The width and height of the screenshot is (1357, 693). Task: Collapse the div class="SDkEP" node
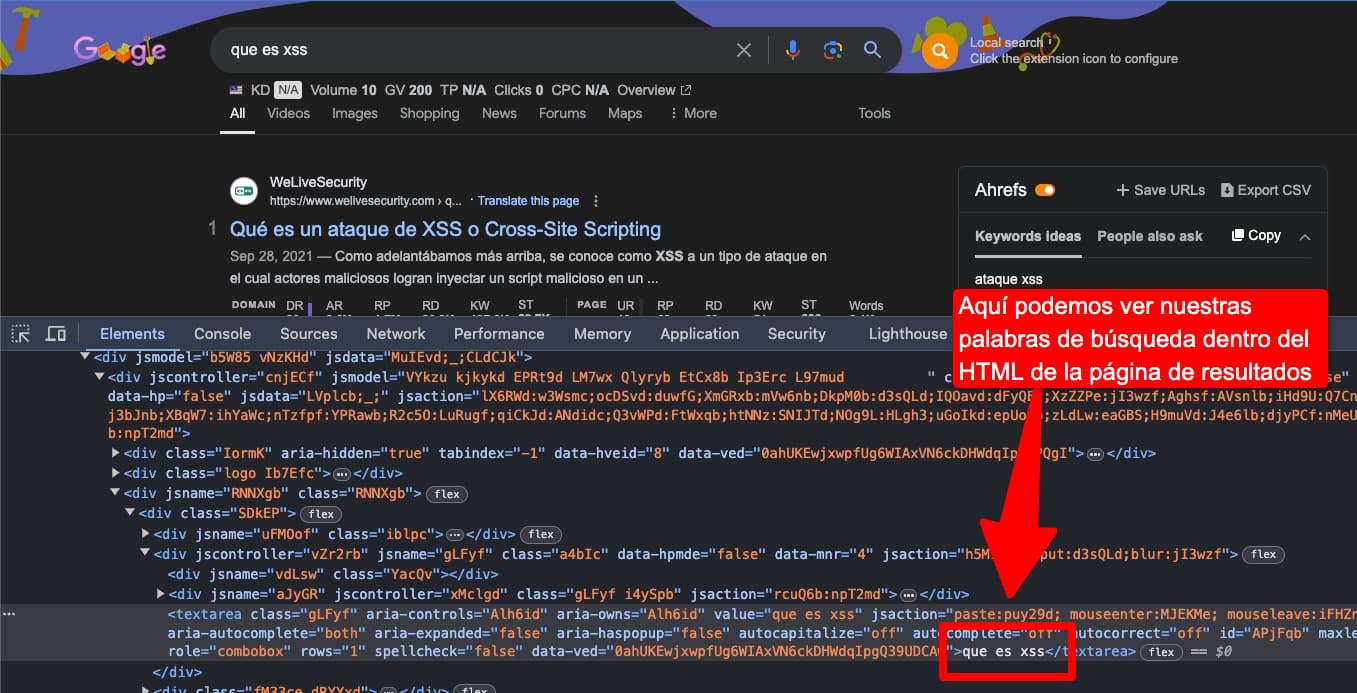coord(129,513)
